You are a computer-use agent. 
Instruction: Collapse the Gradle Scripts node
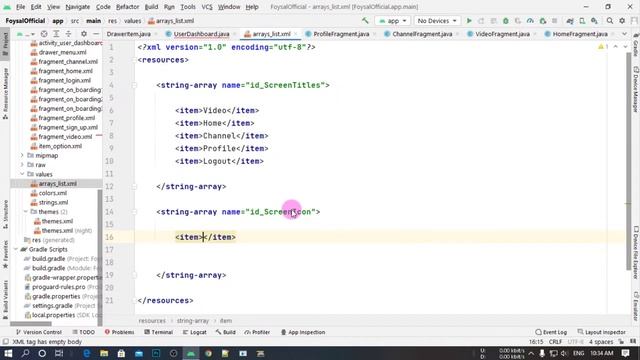click(16, 249)
